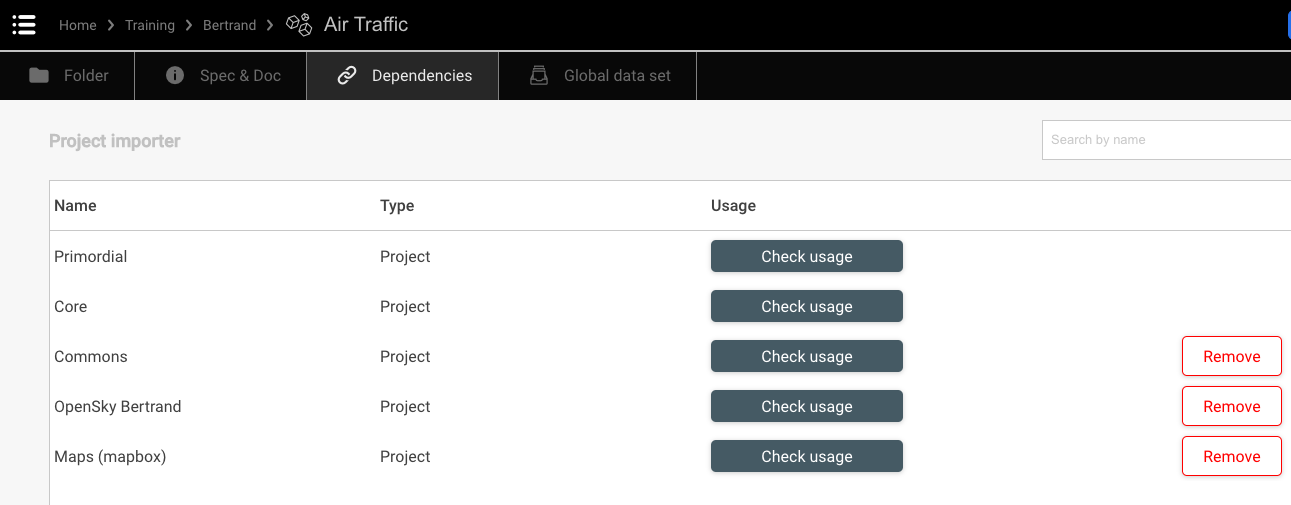
Task: Open Bertrand in the breadcrumb path
Action: tap(229, 25)
